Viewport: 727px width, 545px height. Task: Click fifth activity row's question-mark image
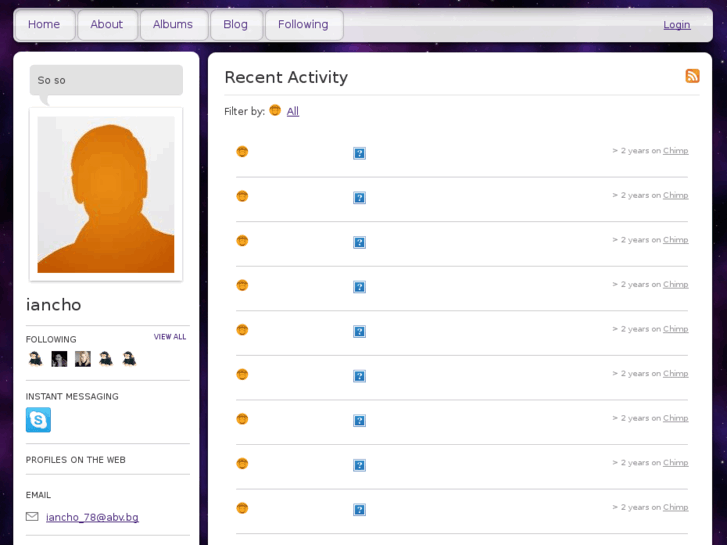click(x=359, y=332)
